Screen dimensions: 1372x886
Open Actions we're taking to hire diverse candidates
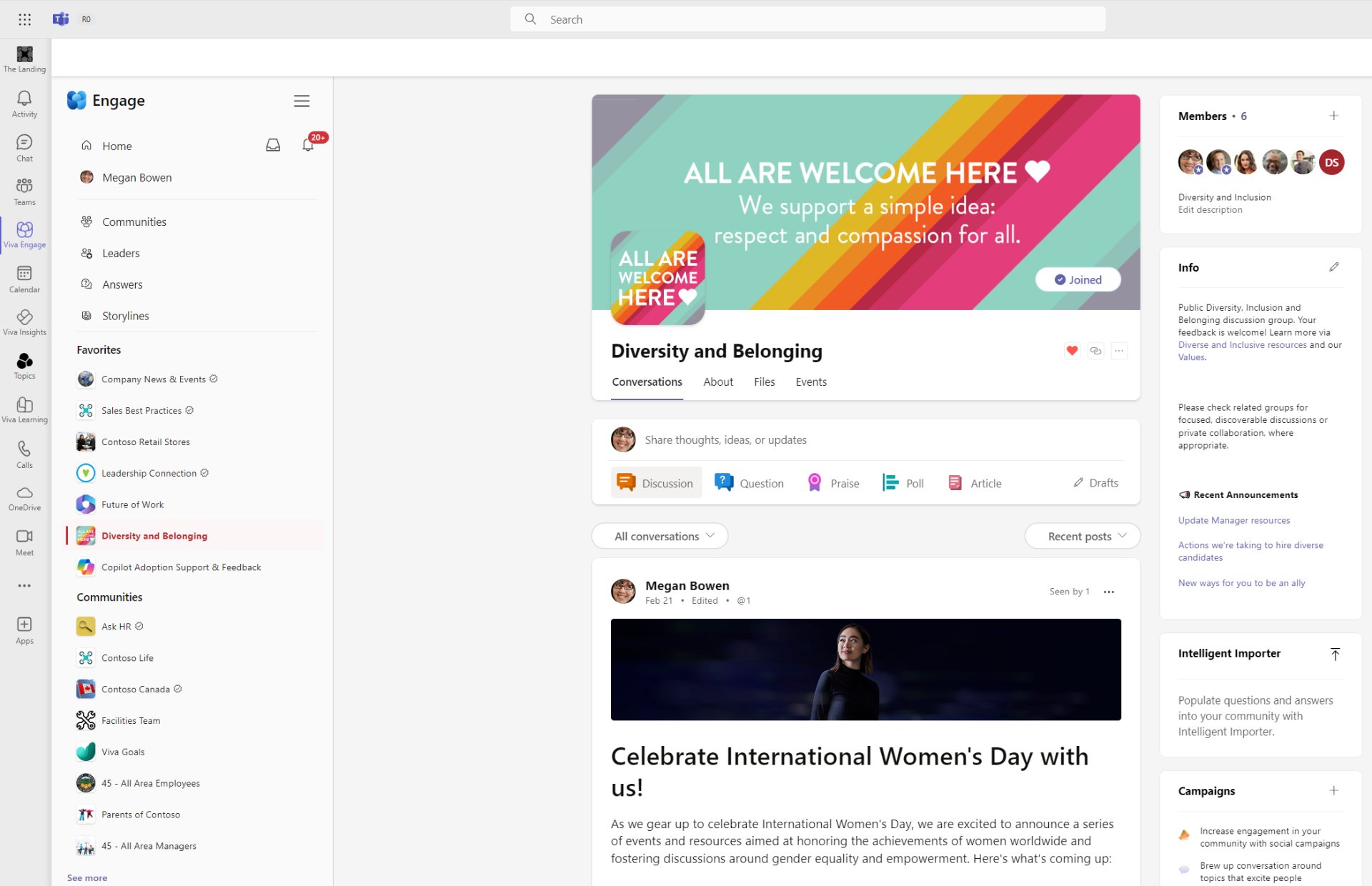click(x=1251, y=551)
